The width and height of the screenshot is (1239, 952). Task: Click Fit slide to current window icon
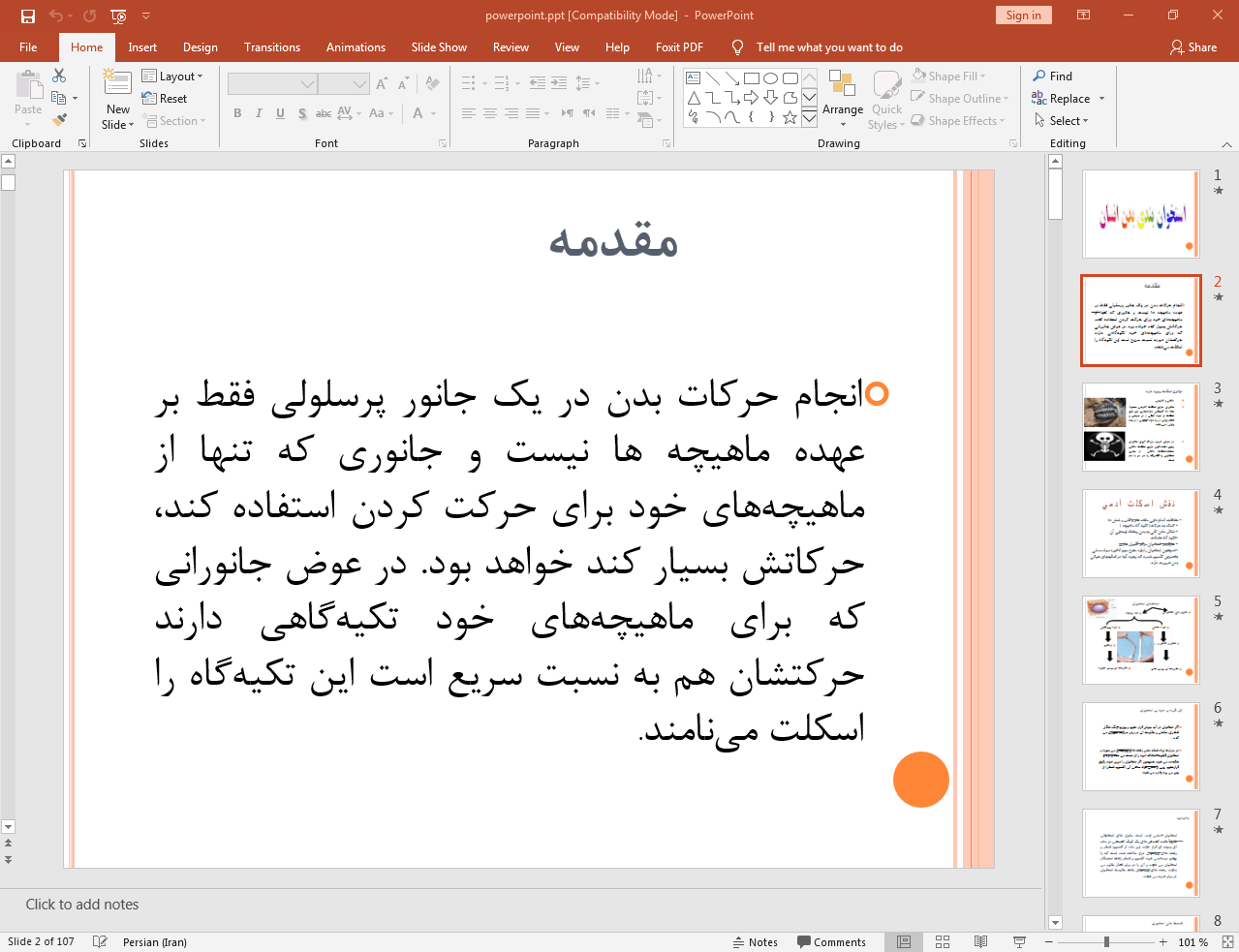click(x=1227, y=942)
